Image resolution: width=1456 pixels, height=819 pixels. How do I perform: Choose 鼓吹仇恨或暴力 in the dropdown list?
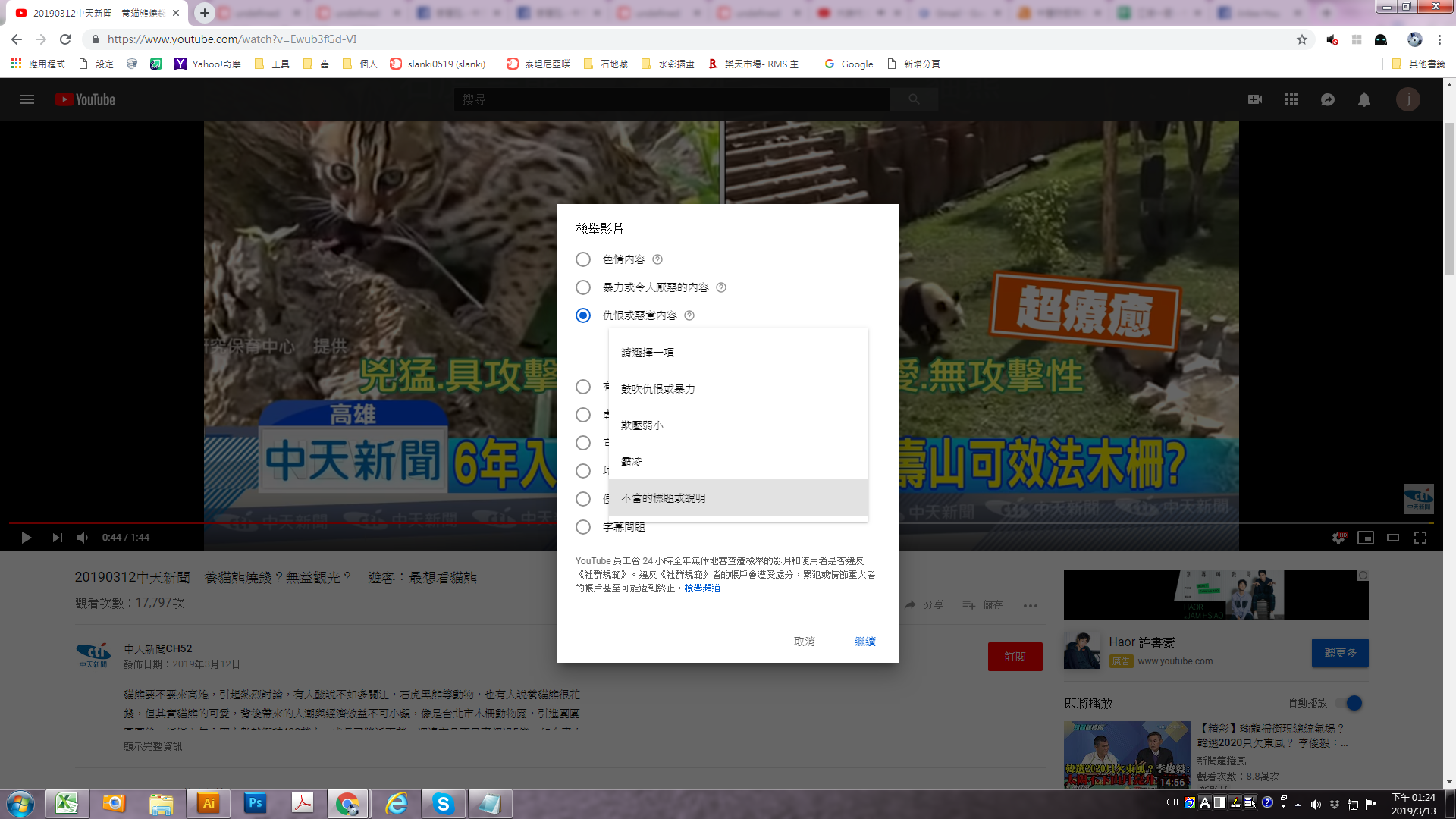point(738,389)
